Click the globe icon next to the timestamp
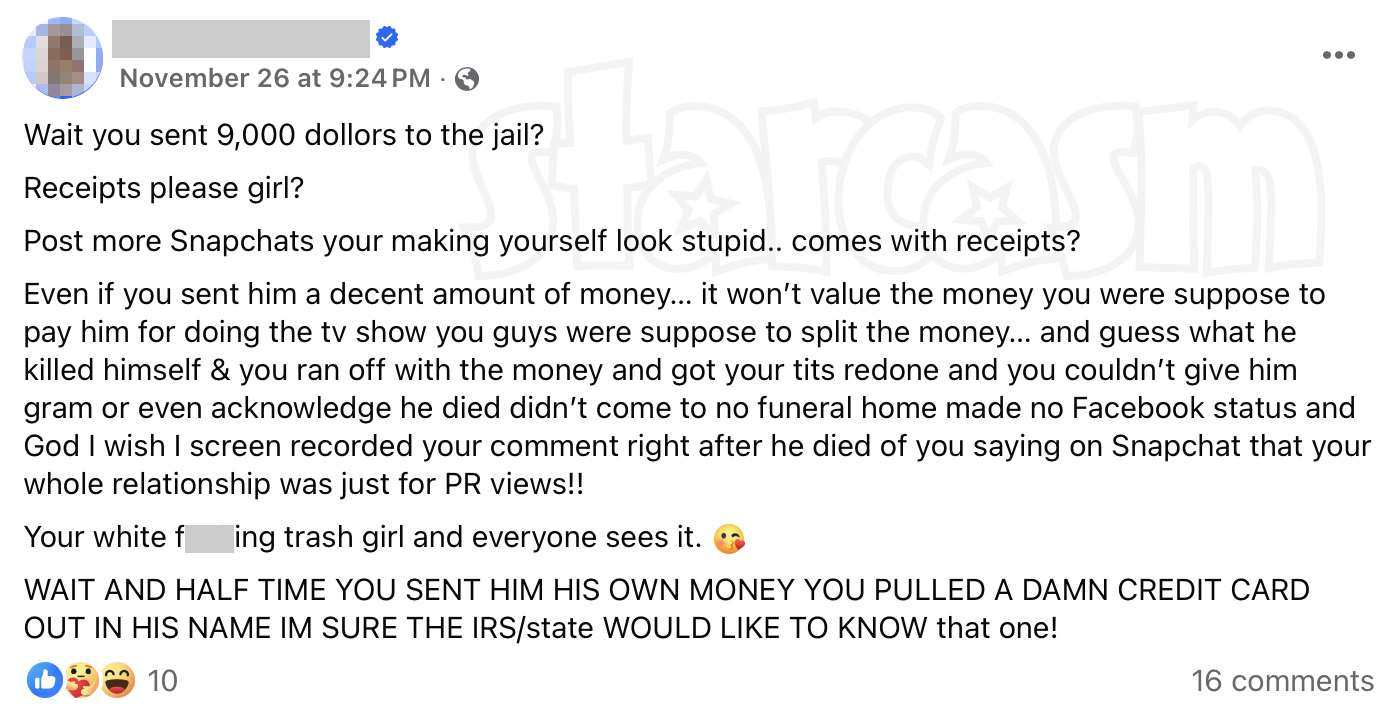Image resolution: width=1386 pixels, height=717 pixels. tap(469, 78)
